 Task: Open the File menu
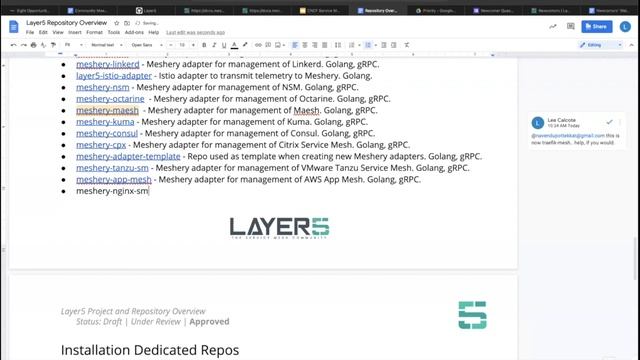tap(30, 32)
